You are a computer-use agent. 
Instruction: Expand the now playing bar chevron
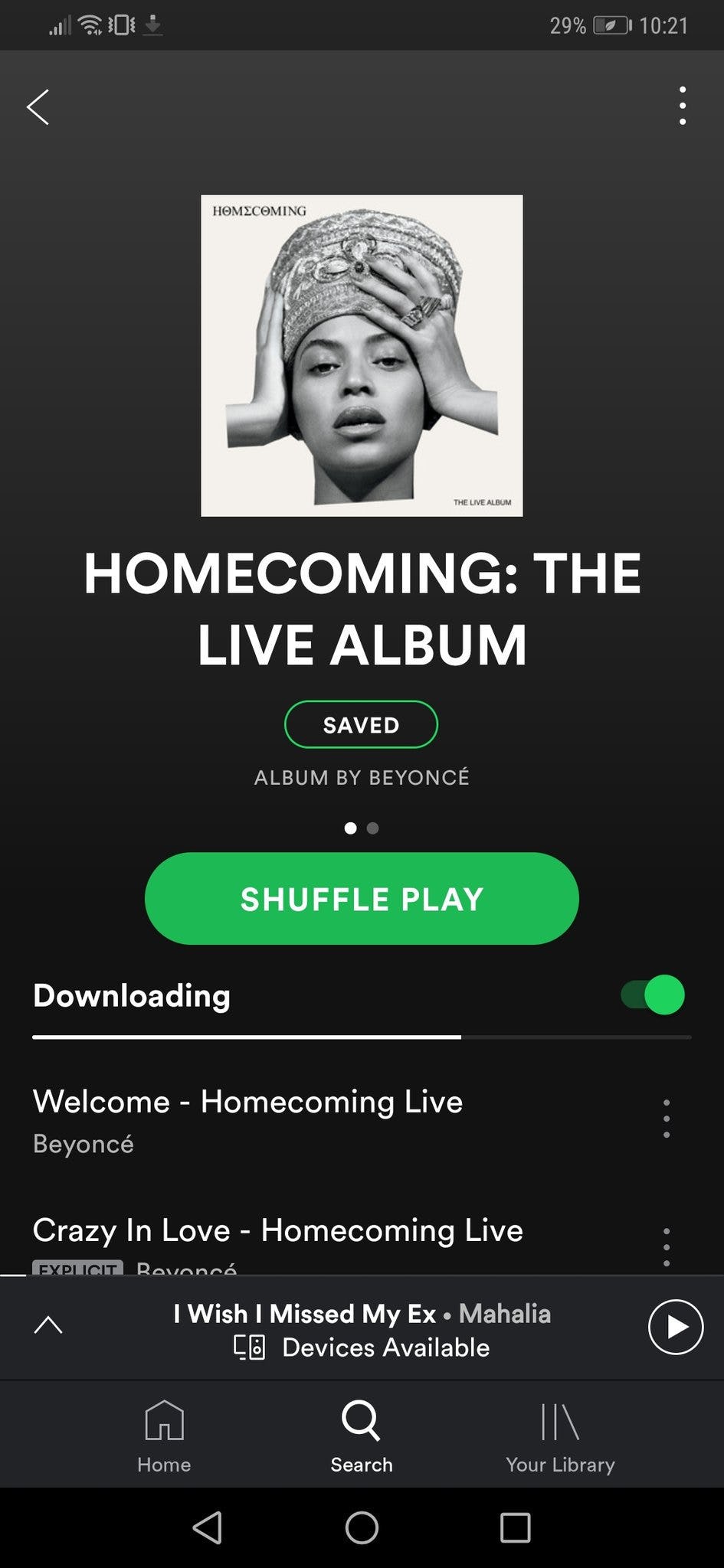point(48,1325)
